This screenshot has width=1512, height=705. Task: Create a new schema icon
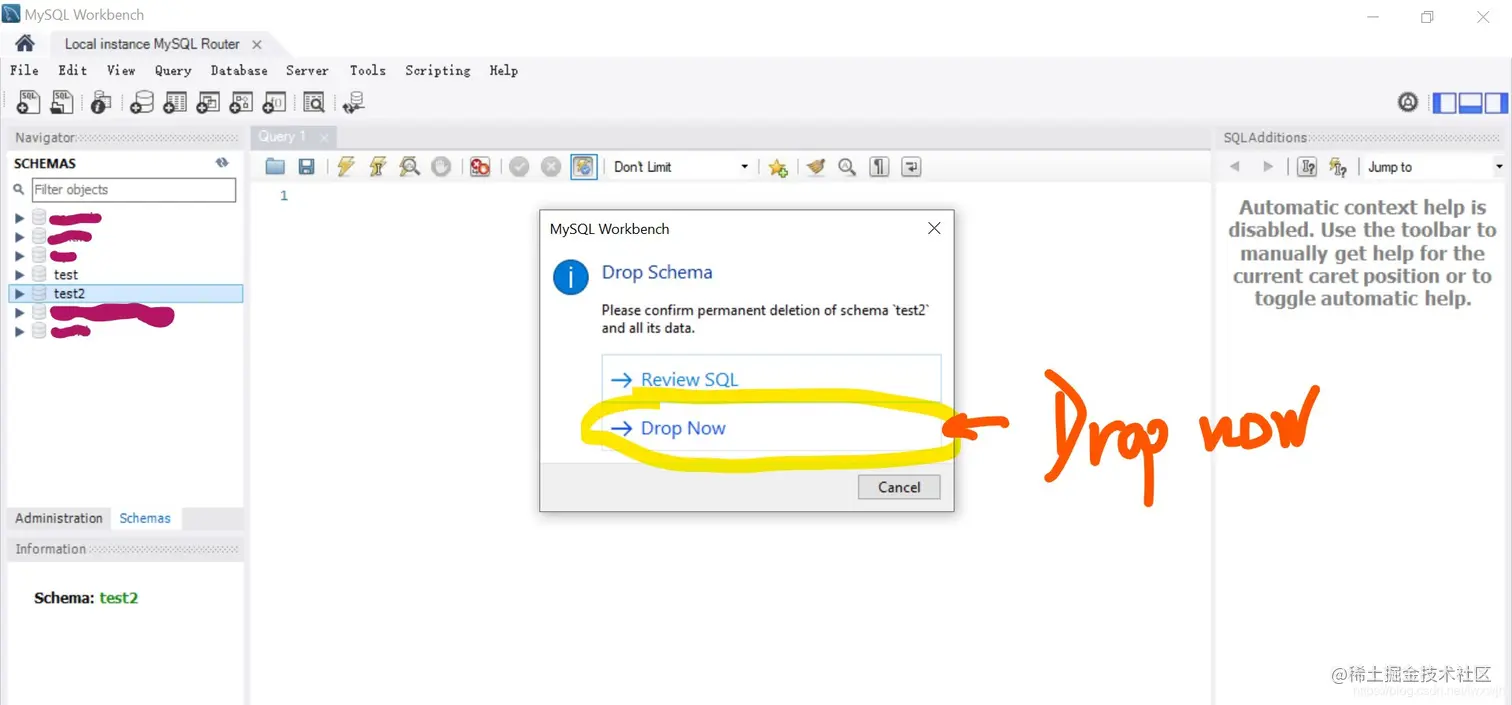142,102
